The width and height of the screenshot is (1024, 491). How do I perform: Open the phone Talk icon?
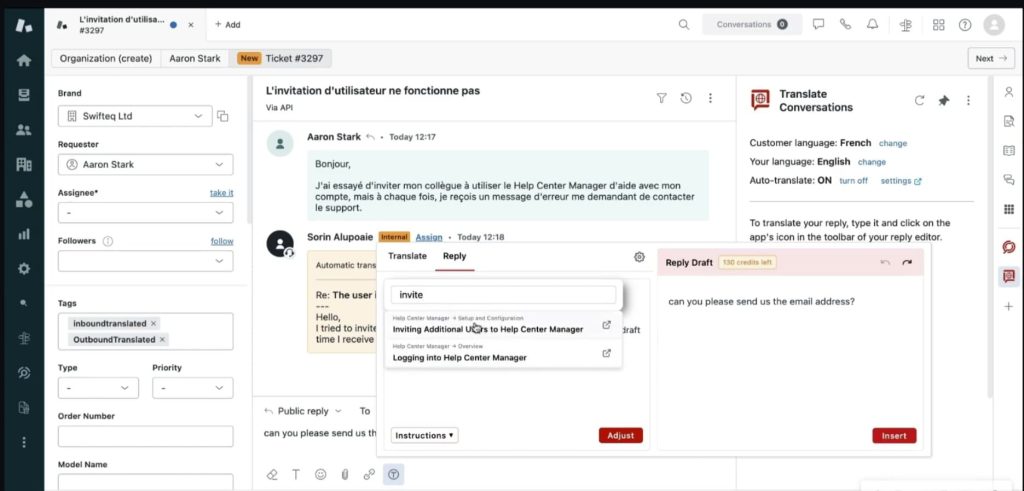(x=846, y=25)
